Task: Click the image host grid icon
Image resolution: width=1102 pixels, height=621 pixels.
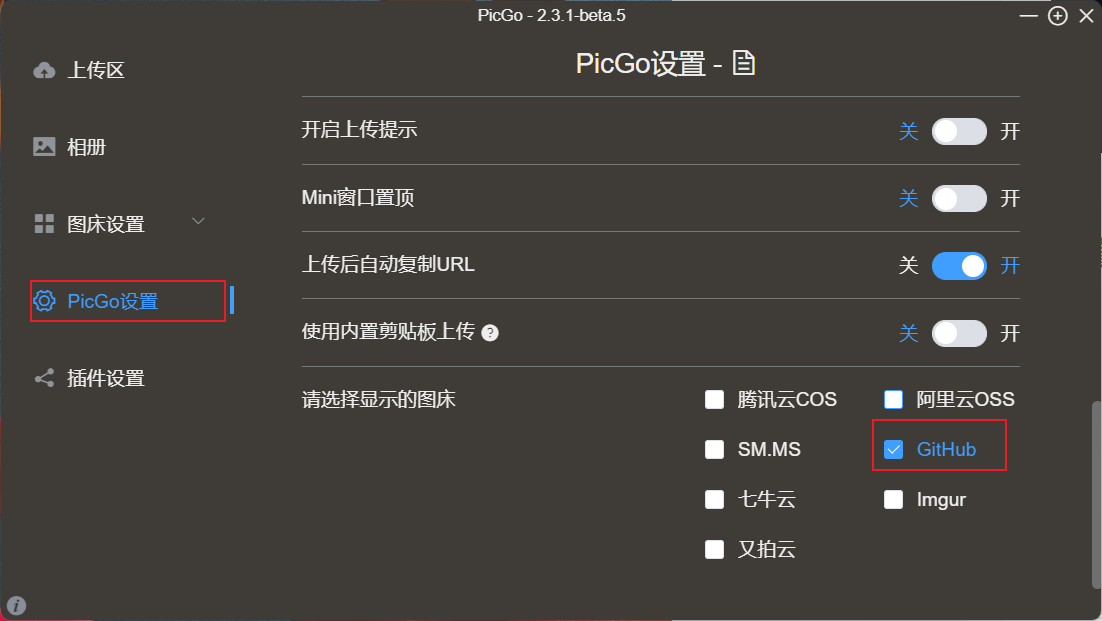Action: pos(44,224)
